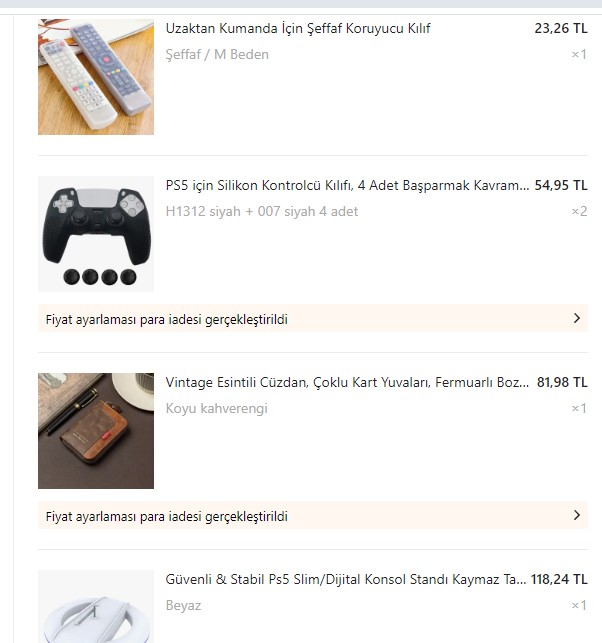Click the 118,24 TL price

(558, 580)
